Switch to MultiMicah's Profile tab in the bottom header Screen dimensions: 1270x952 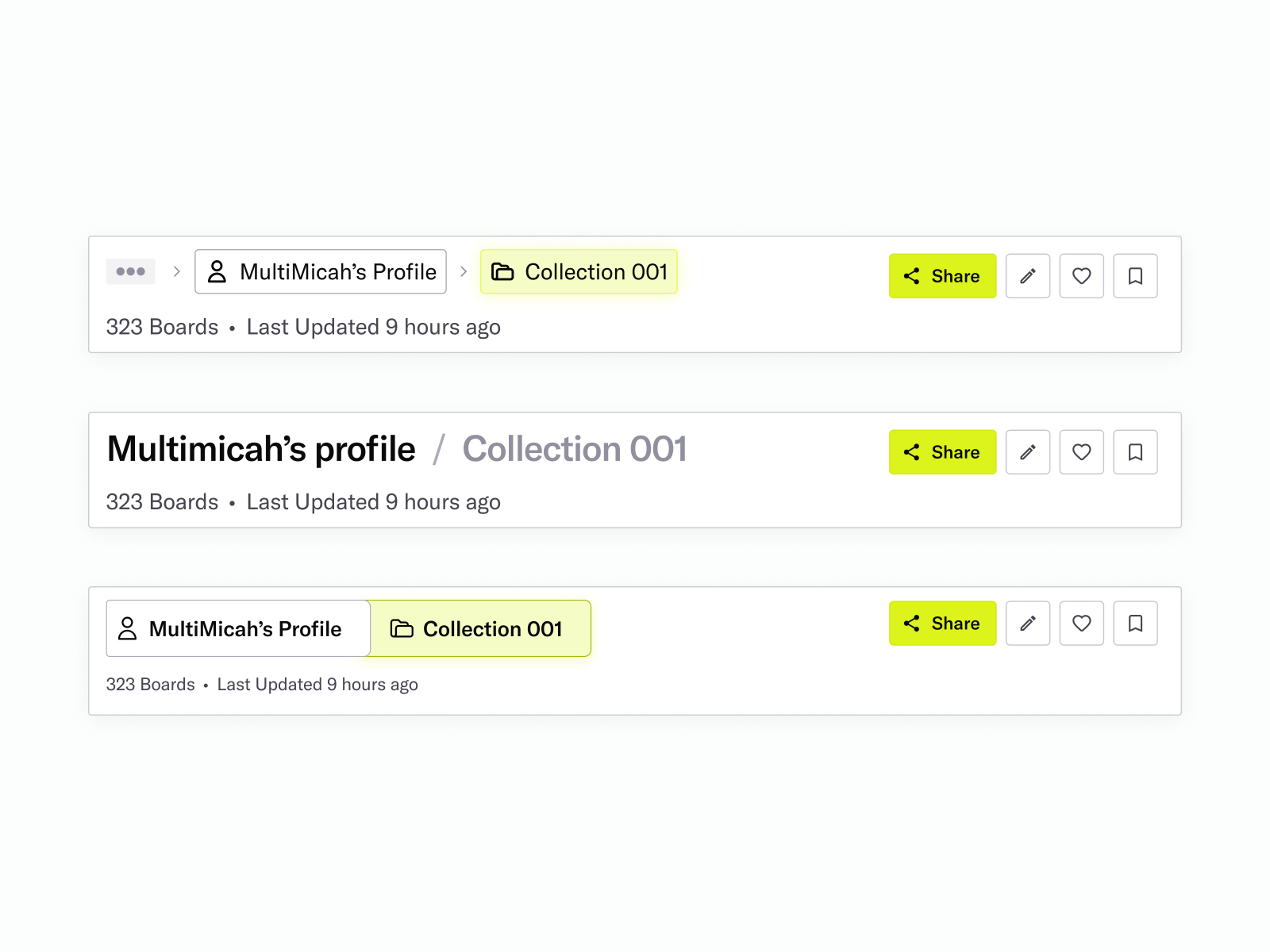pyautogui.click(x=238, y=628)
